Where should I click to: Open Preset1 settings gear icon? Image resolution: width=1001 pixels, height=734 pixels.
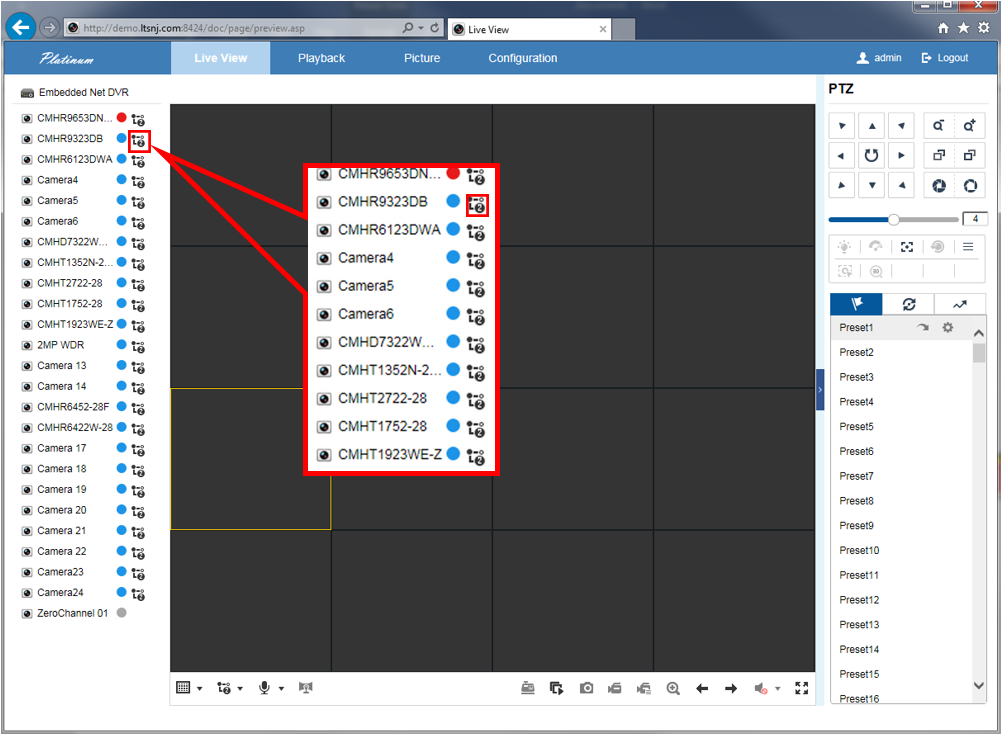(x=948, y=328)
